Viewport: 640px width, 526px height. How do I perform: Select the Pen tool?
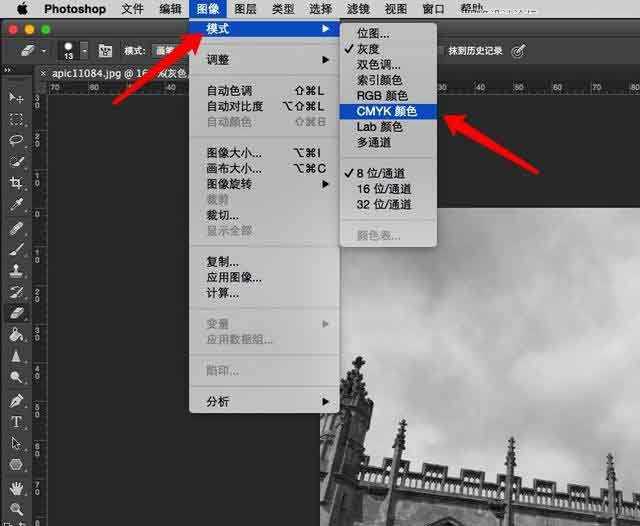pos(16,401)
